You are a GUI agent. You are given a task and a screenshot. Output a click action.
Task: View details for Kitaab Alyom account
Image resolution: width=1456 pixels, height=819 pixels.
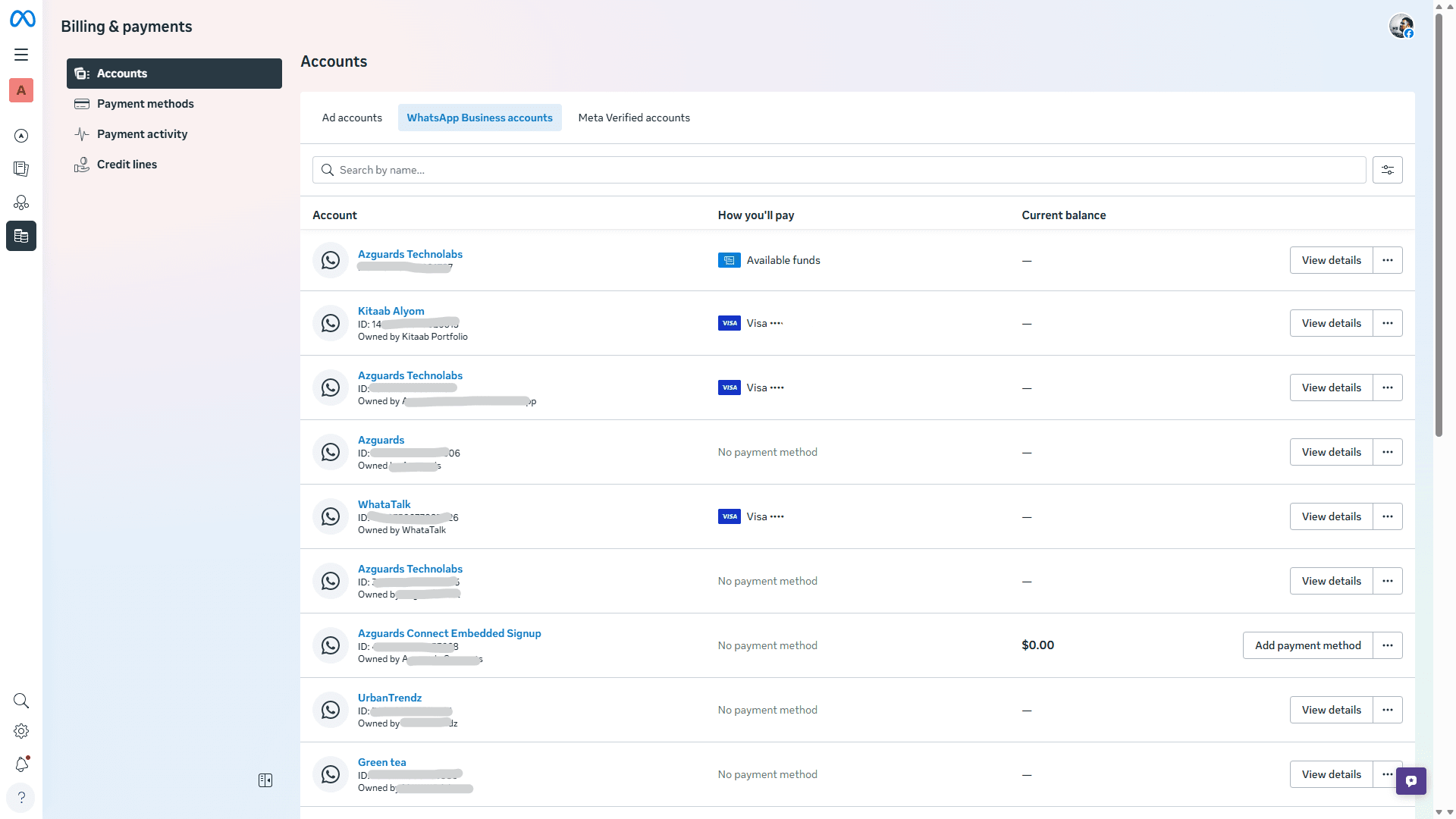click(x=1331, y=323)
